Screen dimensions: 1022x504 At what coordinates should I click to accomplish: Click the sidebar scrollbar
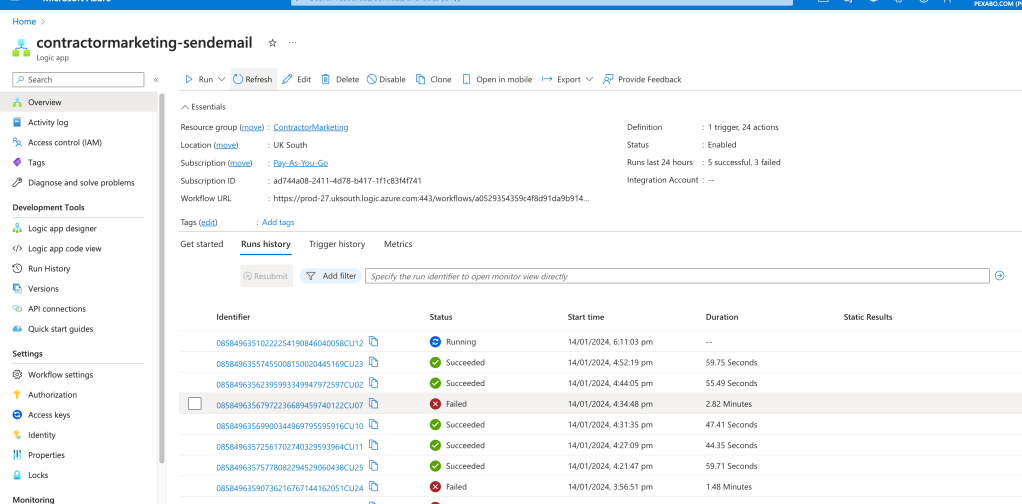(162, 277)
